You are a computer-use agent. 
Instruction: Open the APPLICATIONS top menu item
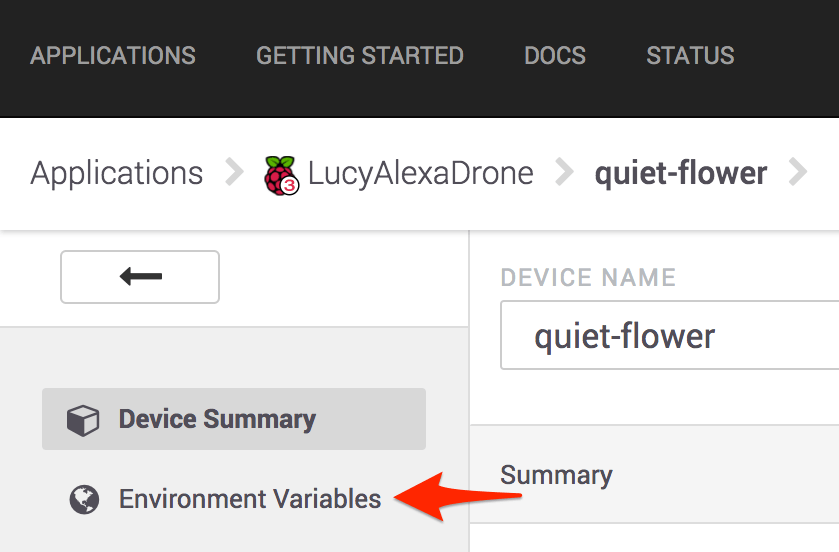click(x=113, y=56)
